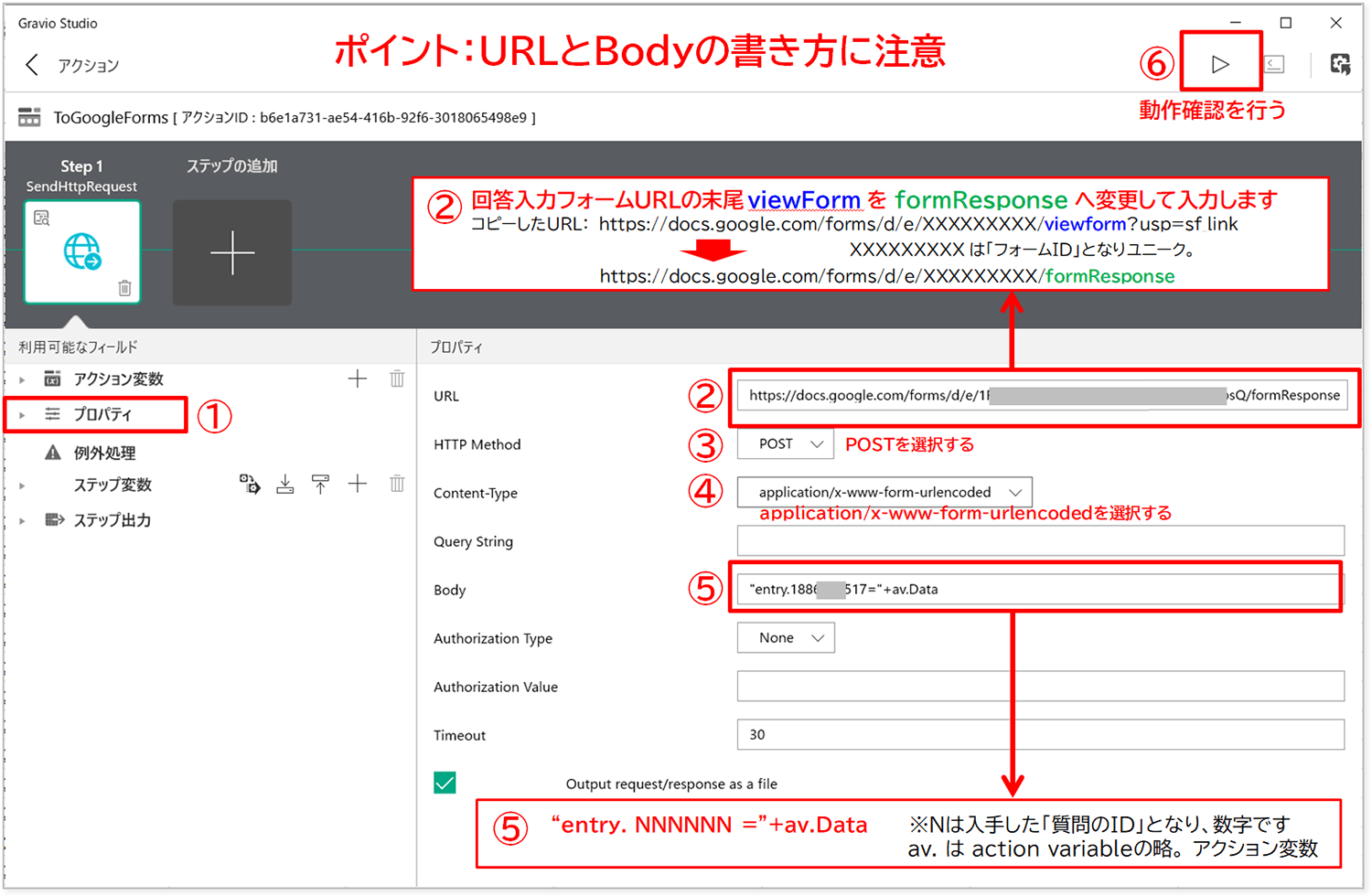
Task: Click the プロパティ list icon
Action: [53, 414]
